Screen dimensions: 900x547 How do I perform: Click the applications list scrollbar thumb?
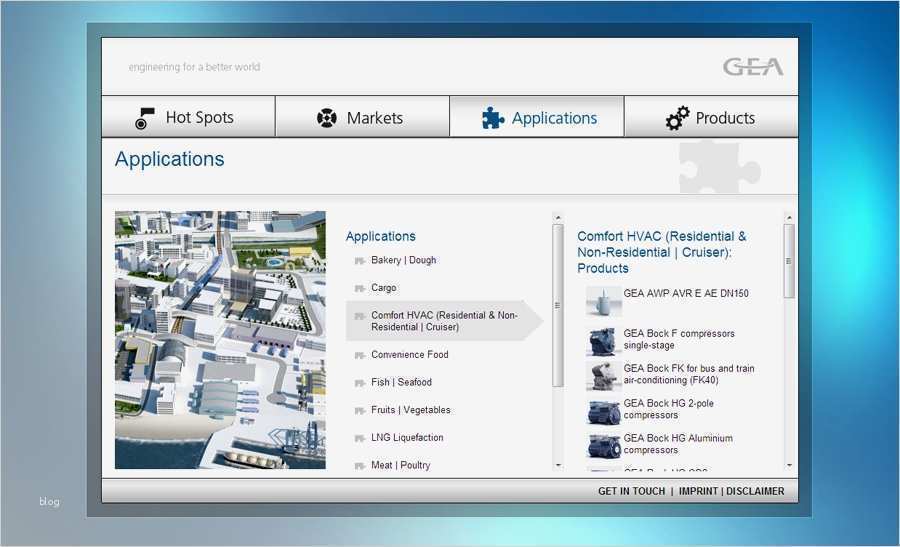coord(557,306)
